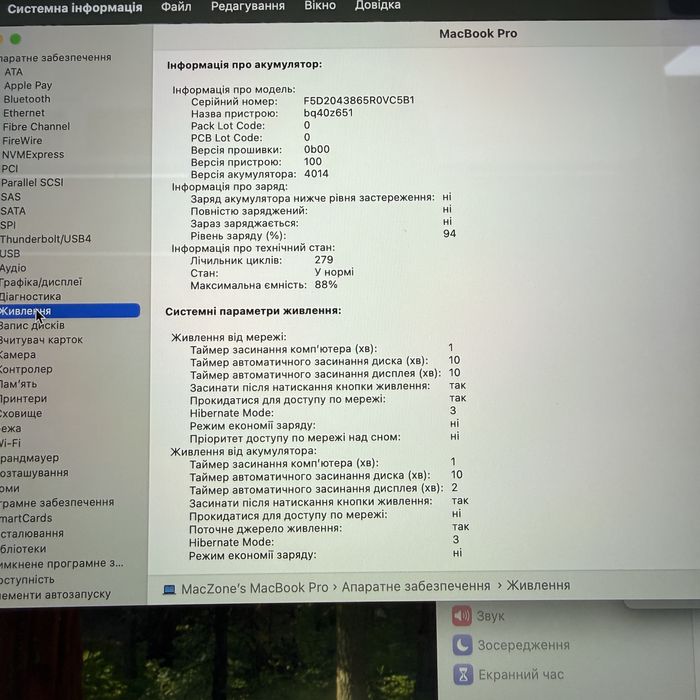This screenshot has width=700, height=700.
Task: Click the maximum capacity value 88%
Action: pyautogui.click(x=326, y=284)
